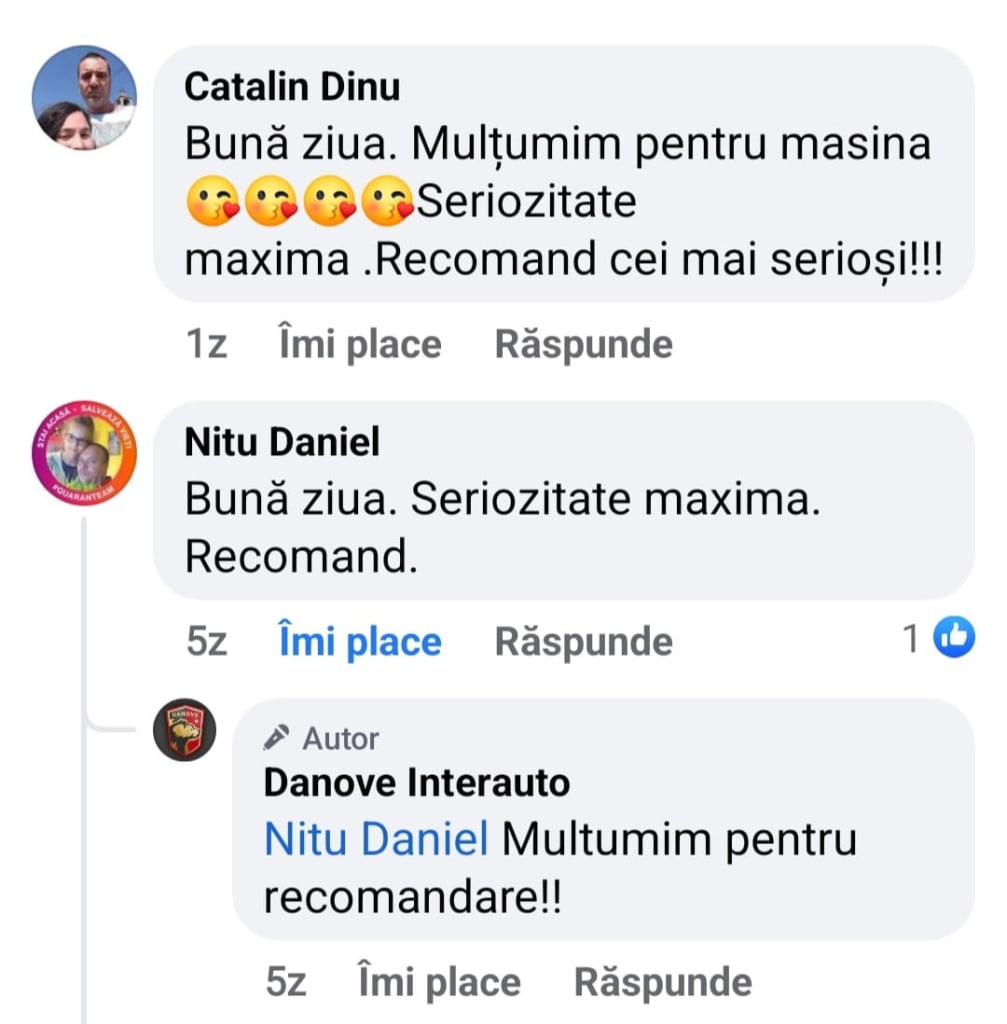Like Catalin Dinu's comment
Screen dimensions: 1007x1024
pyautogui.click(x=359, y=345)
